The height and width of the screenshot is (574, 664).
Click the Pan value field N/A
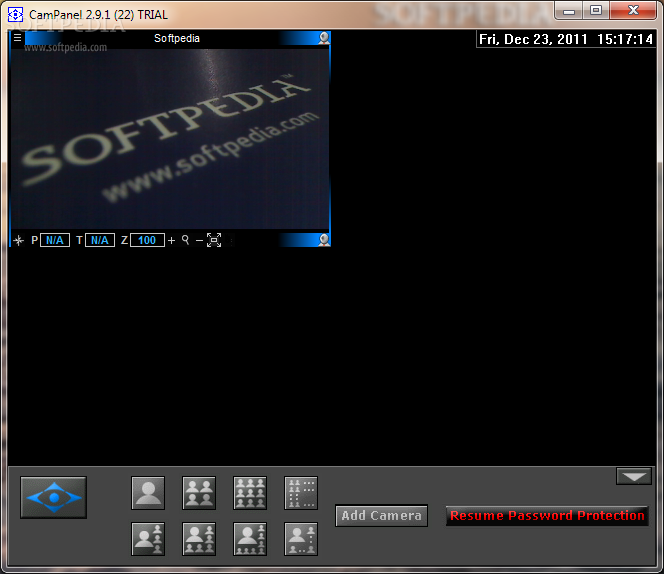[x=55, y=240]
